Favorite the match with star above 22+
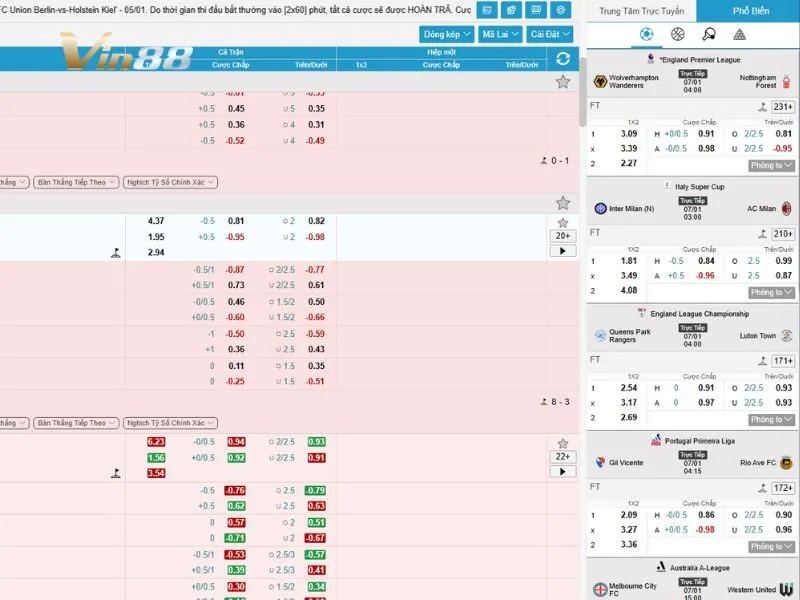This screenshot has width=800, height=600. [x=563, y=444]
